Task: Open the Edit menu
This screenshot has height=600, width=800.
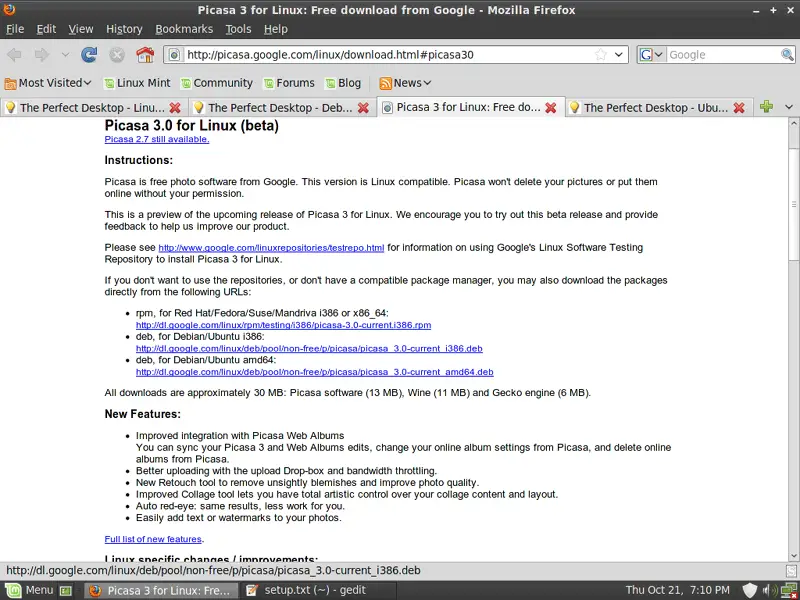Action: 46,29
